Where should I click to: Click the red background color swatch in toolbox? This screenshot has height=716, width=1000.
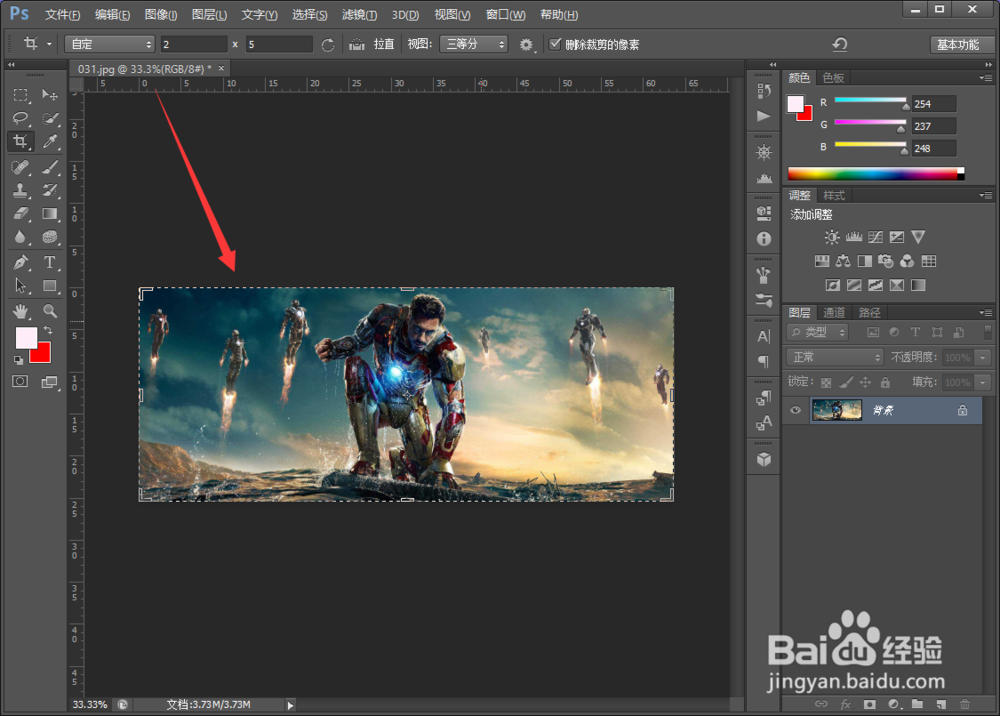coord(42,354)
